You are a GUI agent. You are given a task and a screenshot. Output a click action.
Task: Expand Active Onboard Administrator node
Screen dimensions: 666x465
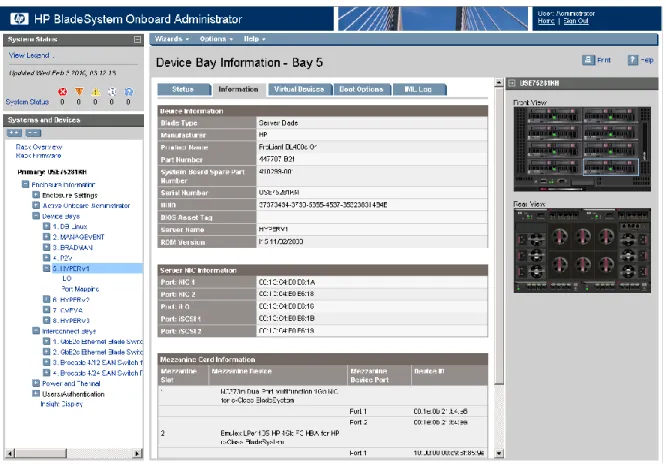[36, 206]
